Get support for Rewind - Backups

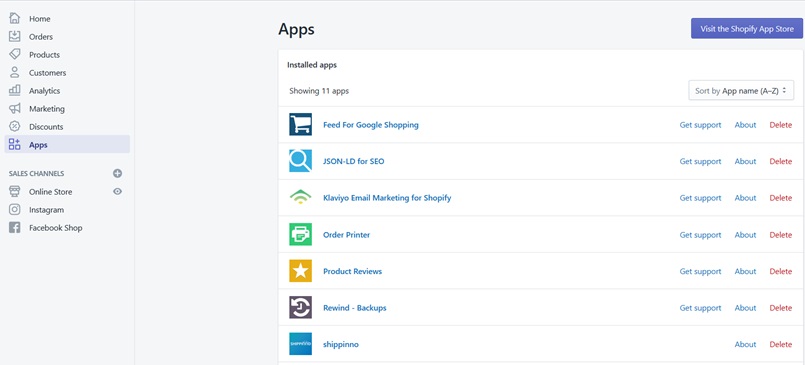[700, 308]
